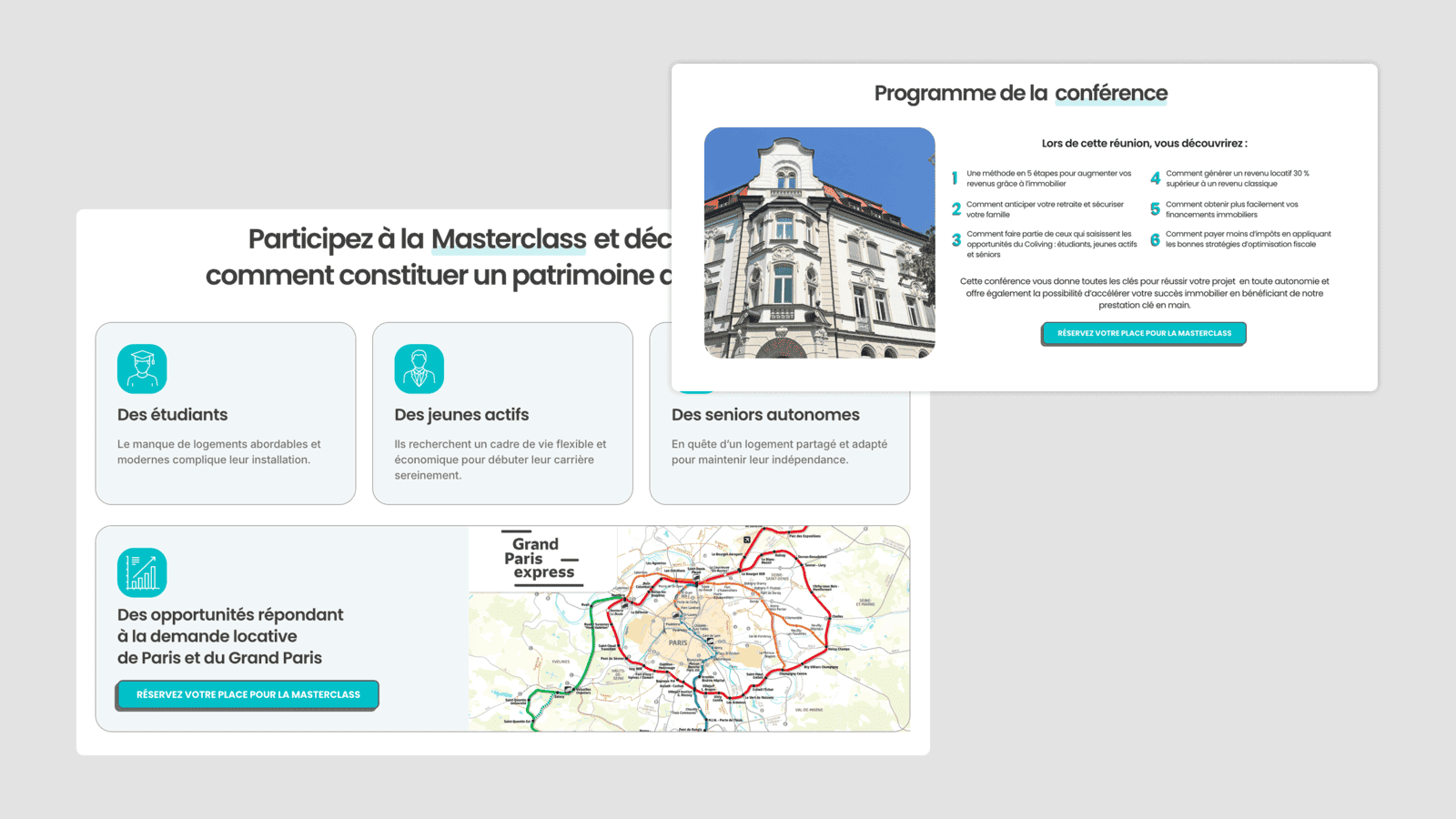Click 'Lors de cette réunion, vous découvrirez' text
The height and width of the screenshot is (819, 1456).
pyautogui.click(x=1144, y=143)
